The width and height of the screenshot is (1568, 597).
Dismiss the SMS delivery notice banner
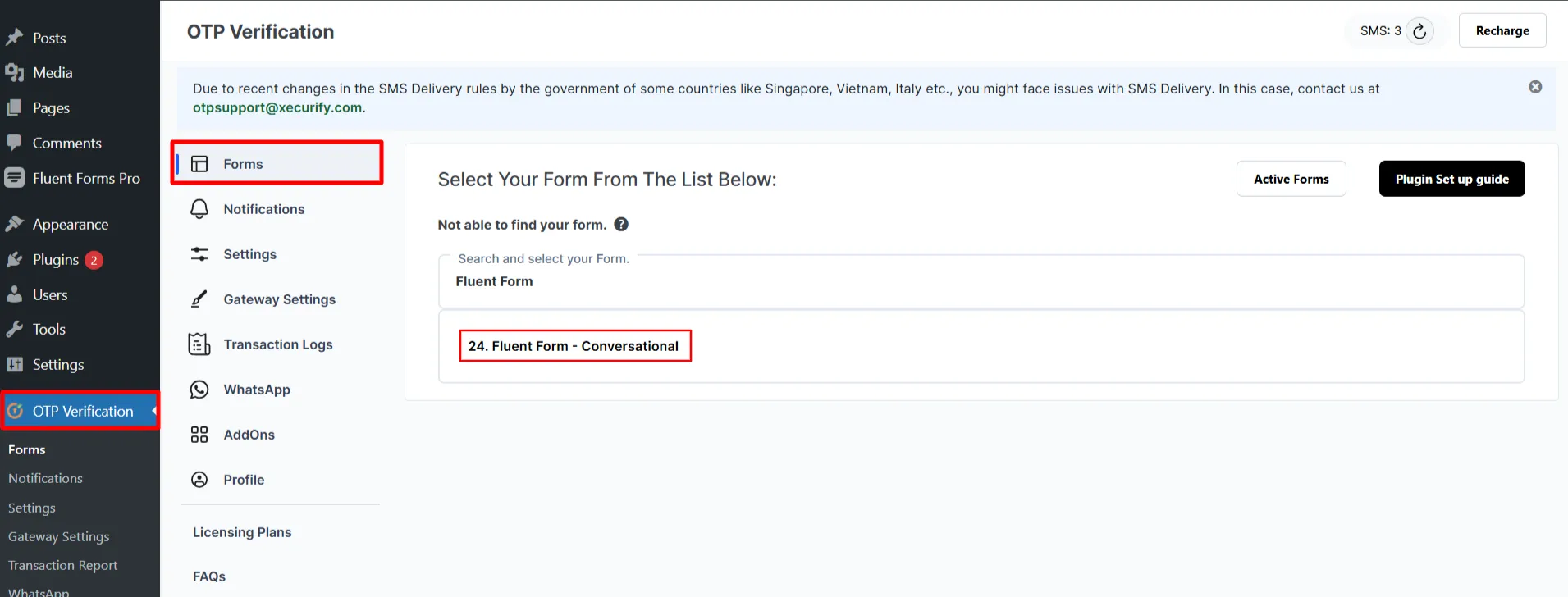click(x=1535, y=87)
